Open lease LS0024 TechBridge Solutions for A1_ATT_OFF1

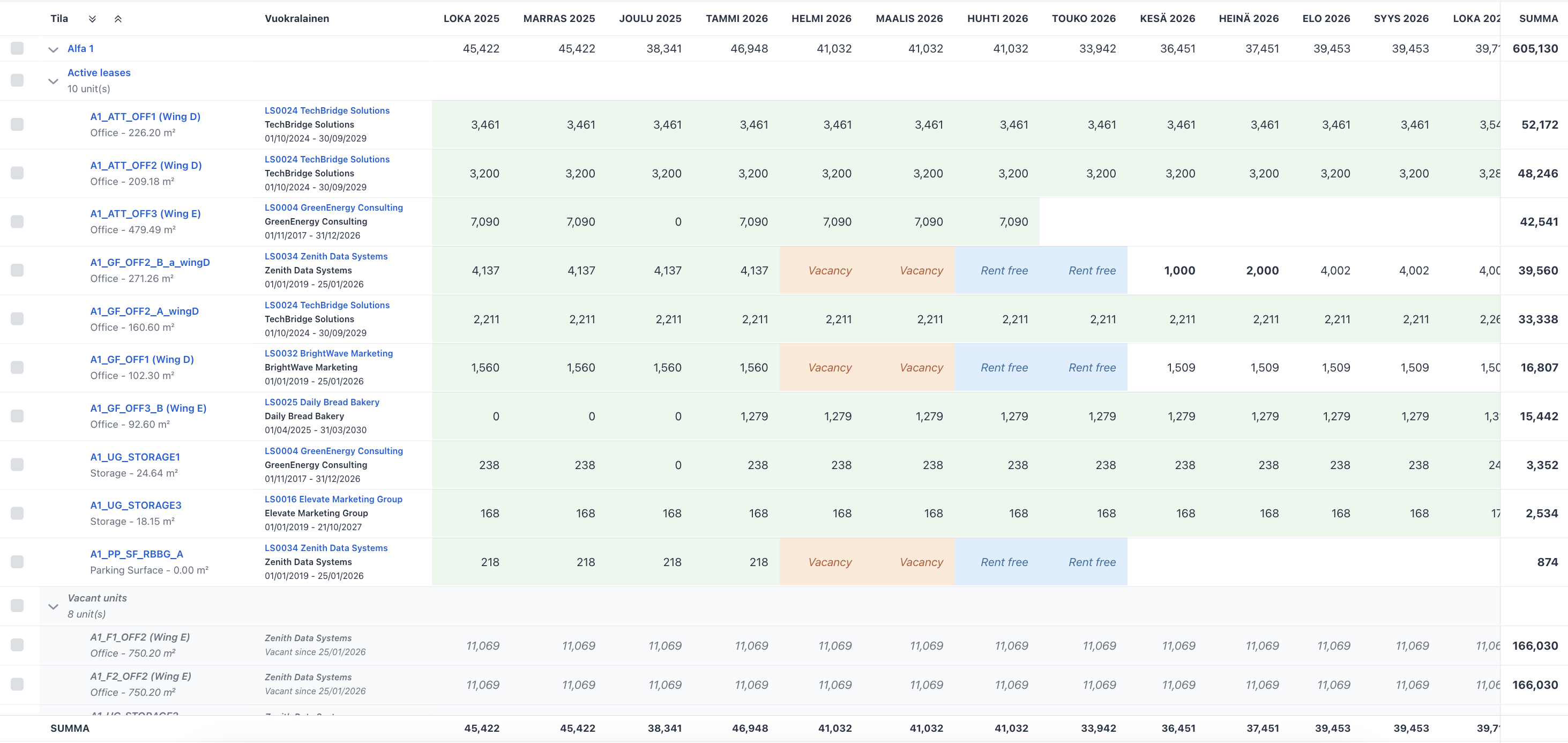pos(327,110)
